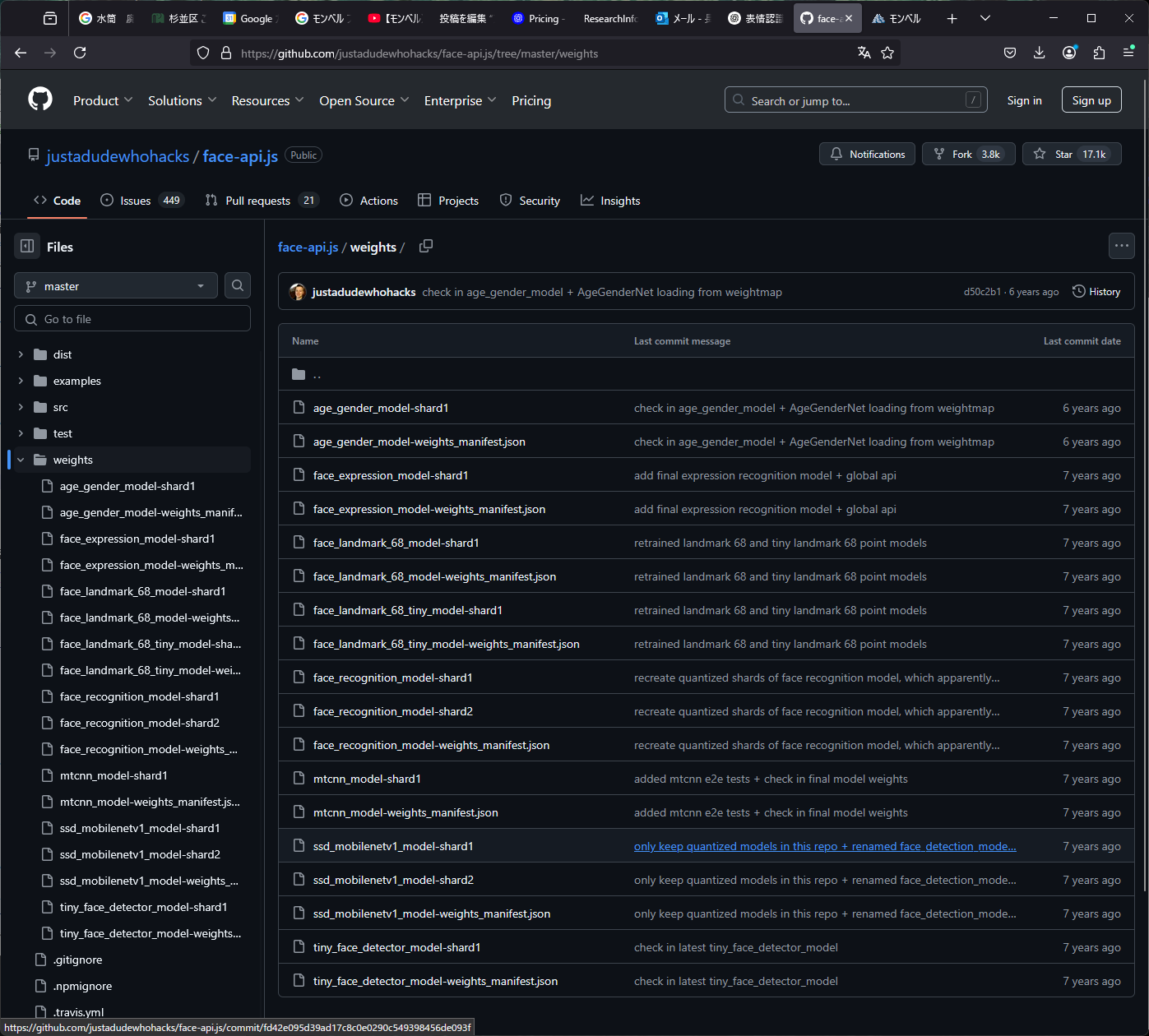
Task: Click the Sign up button
Action: (1091, 100)
